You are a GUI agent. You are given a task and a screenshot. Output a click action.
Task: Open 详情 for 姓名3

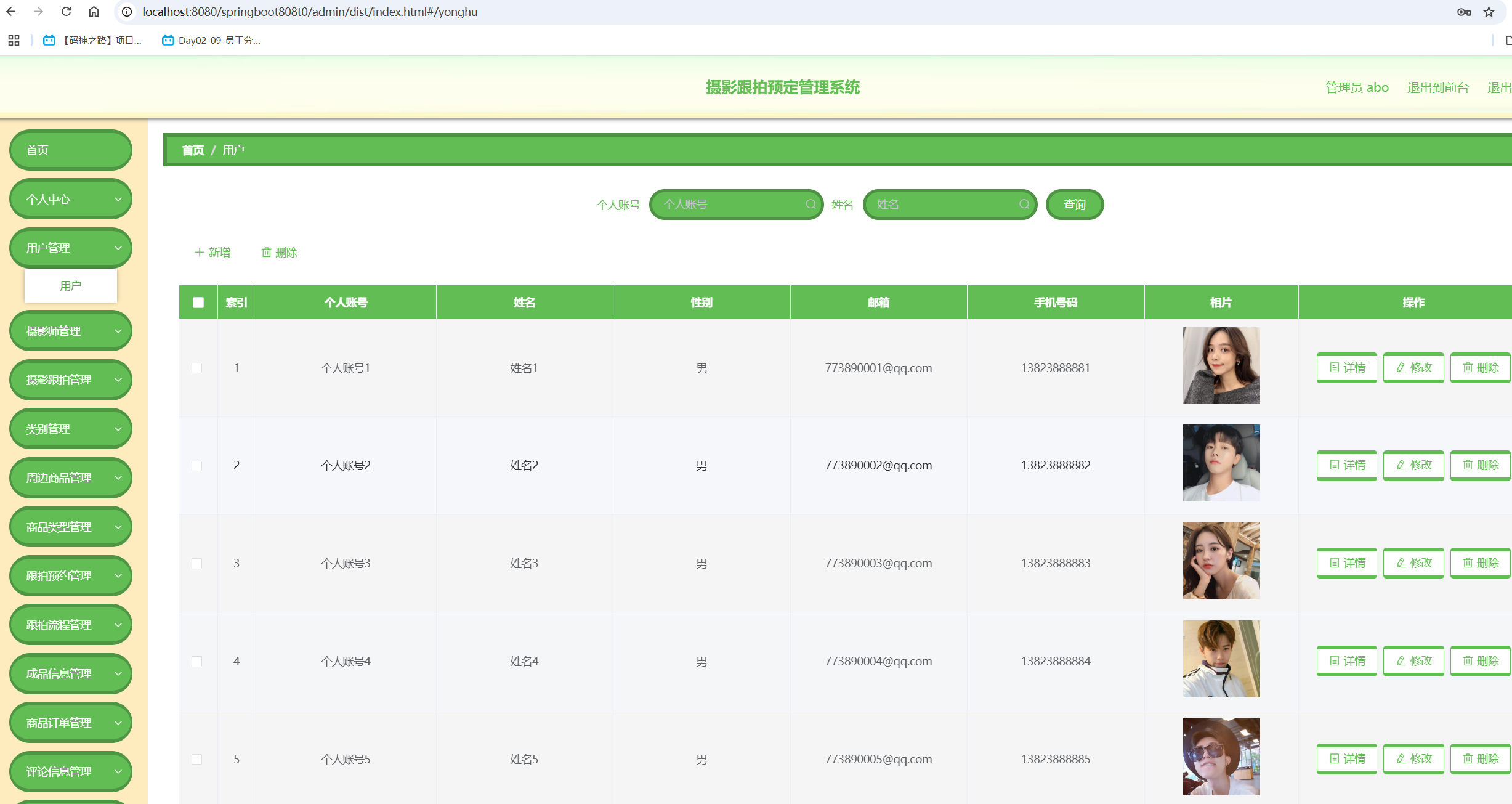(1347, 563)
